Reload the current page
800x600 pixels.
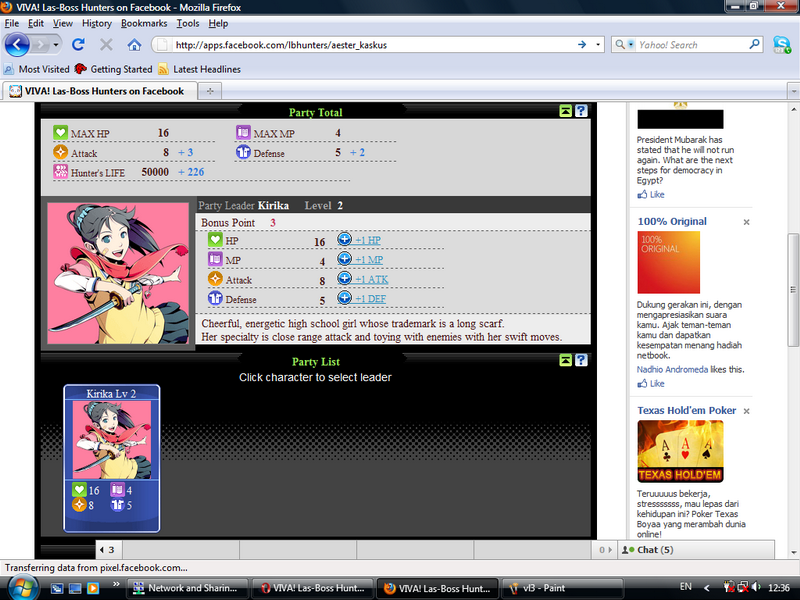[x=78, y=45]
